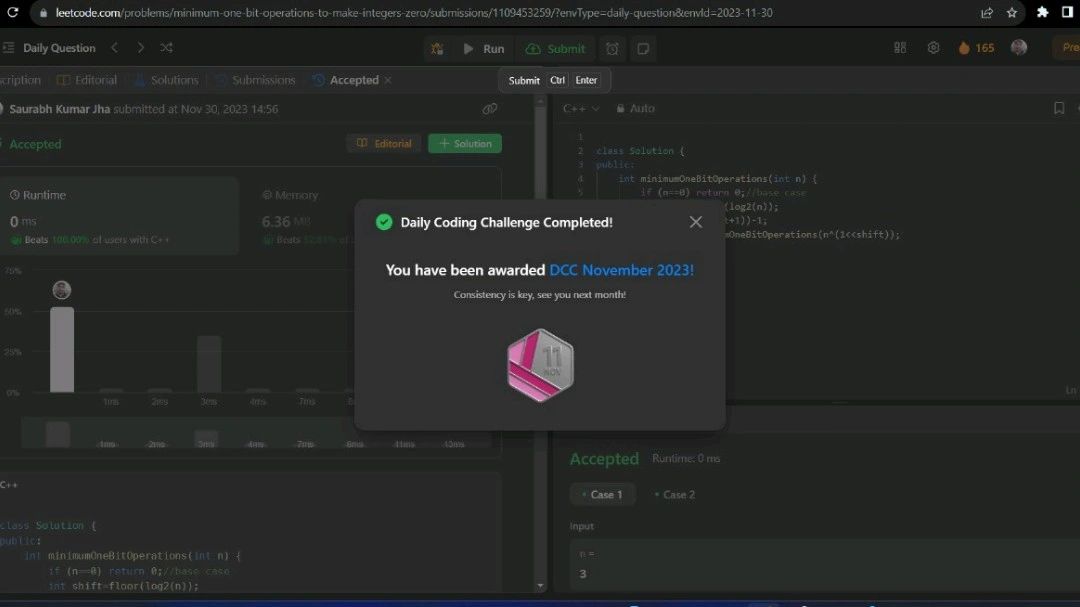Click the 165 streak fire counter
The width and height of the screenshot is (1080, 607).
(x=976, y=48)
